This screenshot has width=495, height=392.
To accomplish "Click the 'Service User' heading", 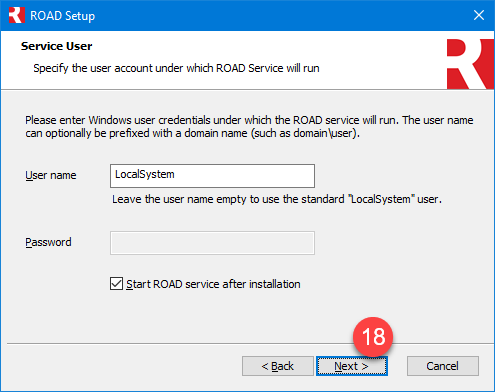I will coord(56,46).
